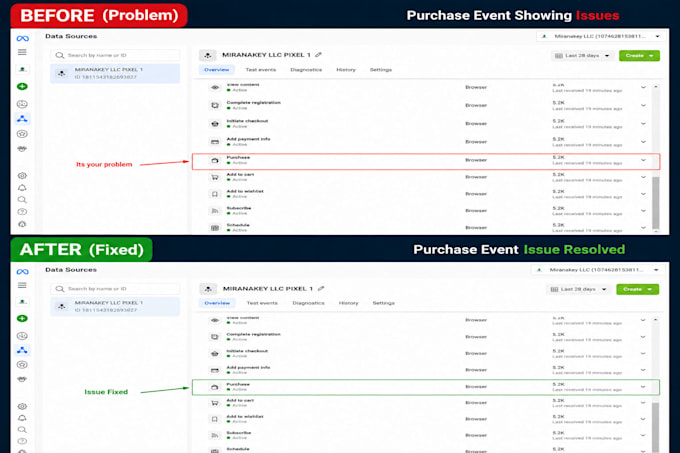The image size is (680, 453).
Task: Expand the Add to cart row in BEFORE screenshot
Action: coord(644,177)
